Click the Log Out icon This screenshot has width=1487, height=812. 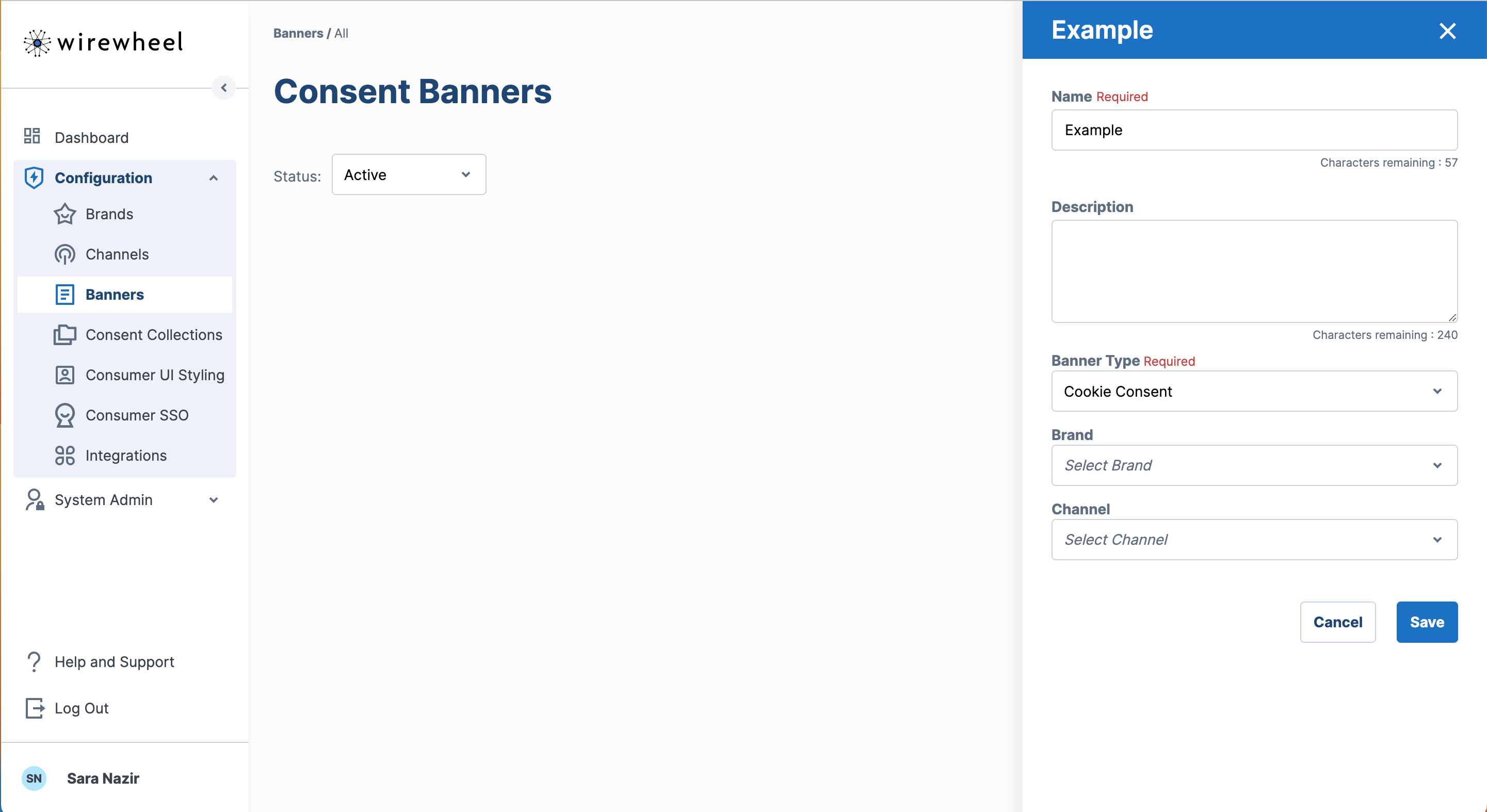[35, 708]
